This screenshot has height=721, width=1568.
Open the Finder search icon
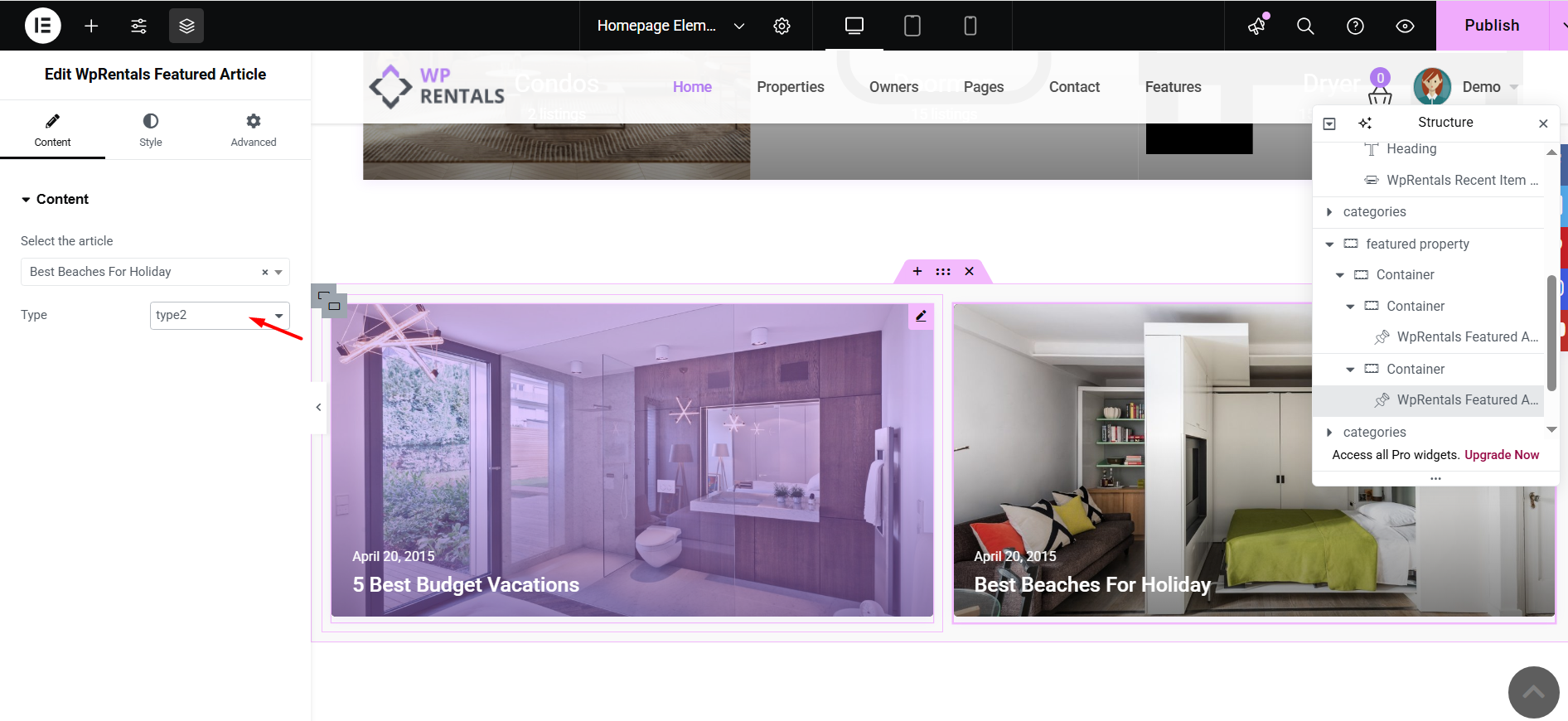pyautogui.click(x=1305, y=26)
